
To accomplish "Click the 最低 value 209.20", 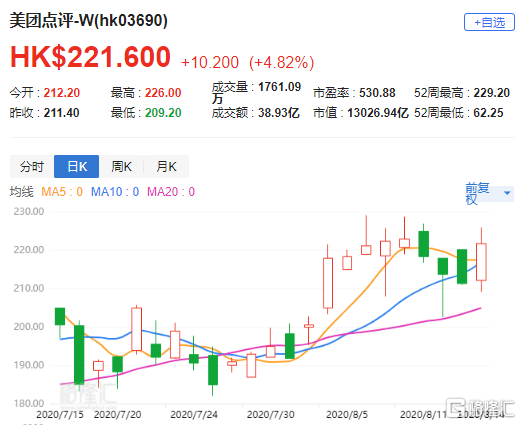I will (x=163, y=113).
